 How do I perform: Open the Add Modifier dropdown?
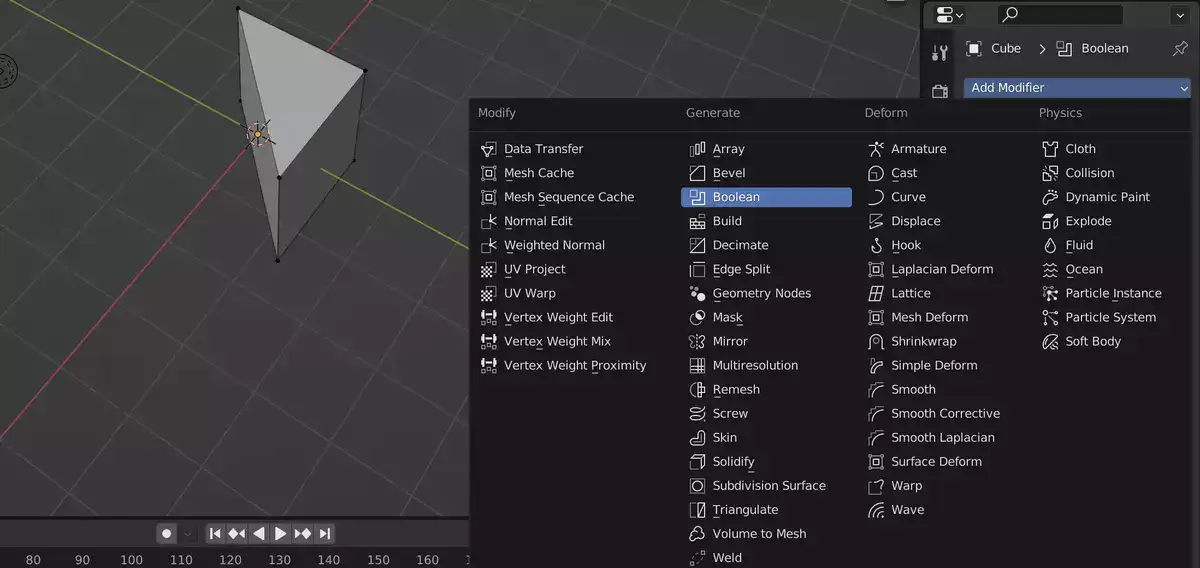click(x=1077, y=88)
